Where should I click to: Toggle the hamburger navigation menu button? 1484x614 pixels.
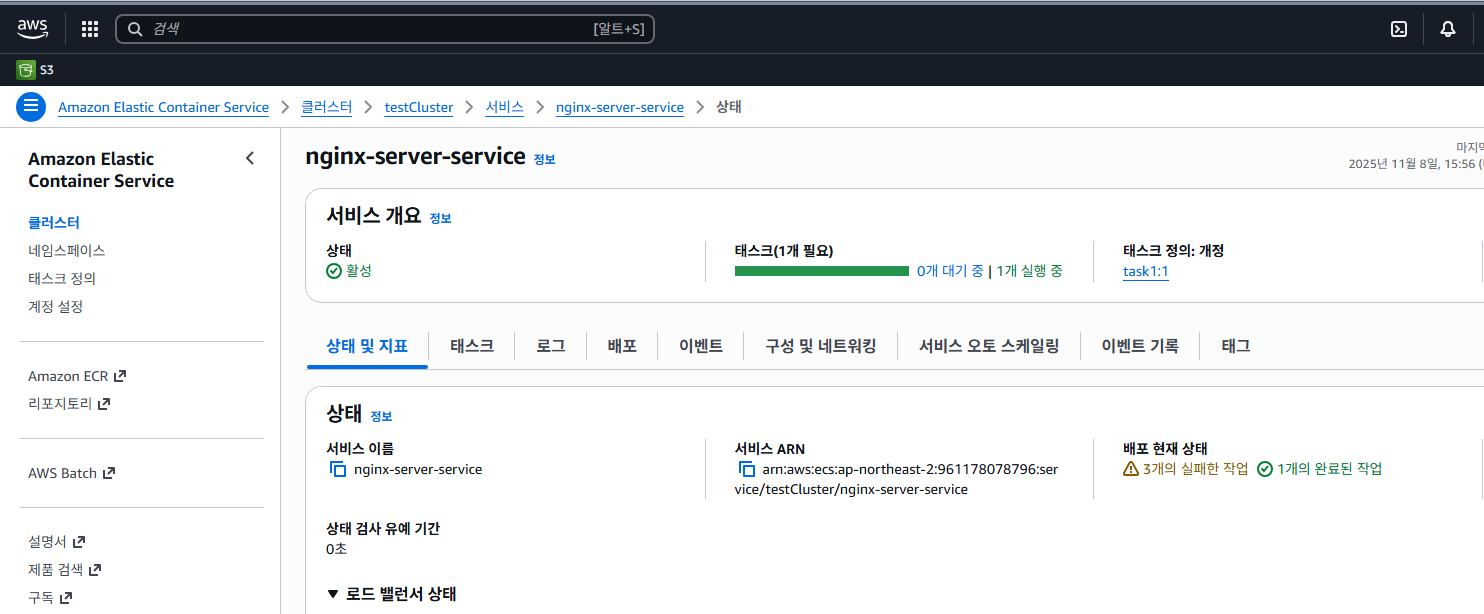(31, 106)
